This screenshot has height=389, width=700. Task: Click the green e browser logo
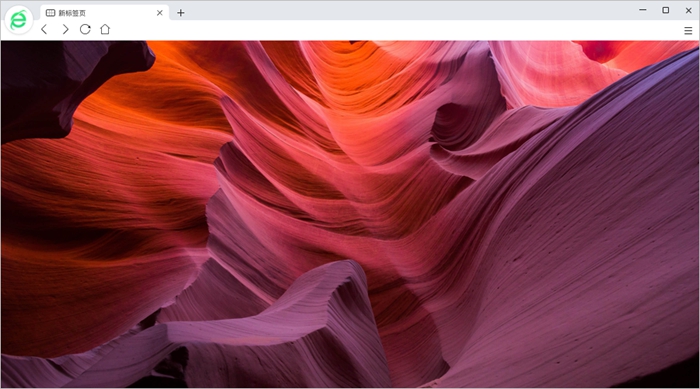pyautogui.click(x=19, y=20)
